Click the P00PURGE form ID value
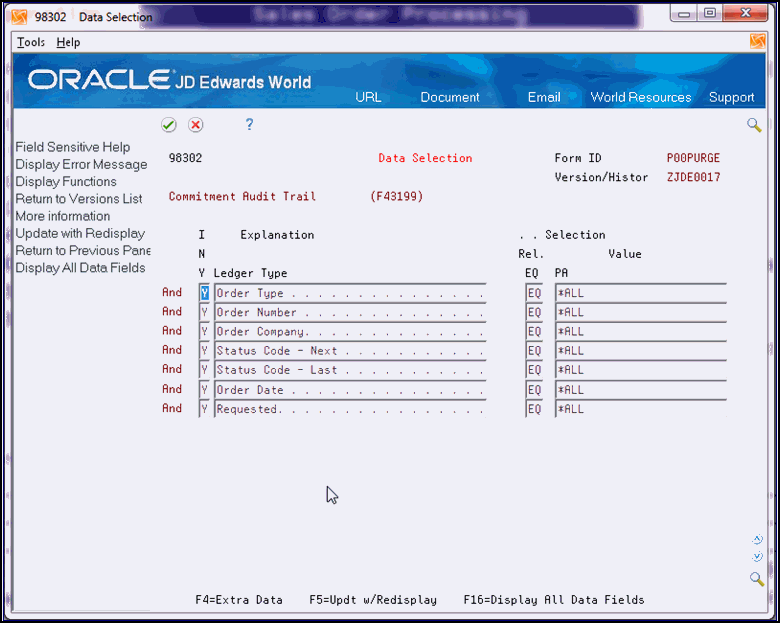Screen dimensions: 780x623 693,158
